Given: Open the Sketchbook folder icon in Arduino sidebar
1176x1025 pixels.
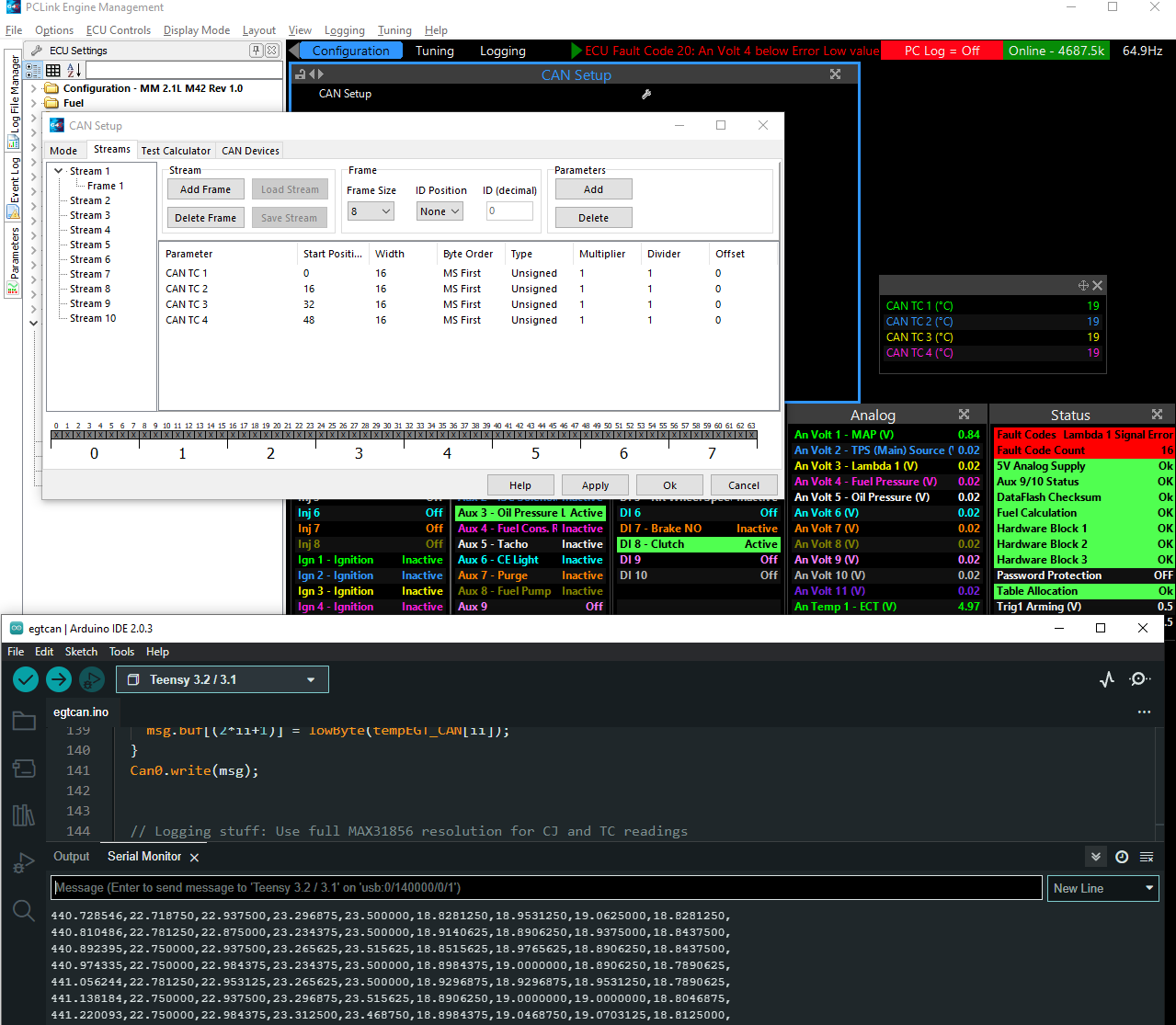Looking at the screenshot, I should coord(24,721).
